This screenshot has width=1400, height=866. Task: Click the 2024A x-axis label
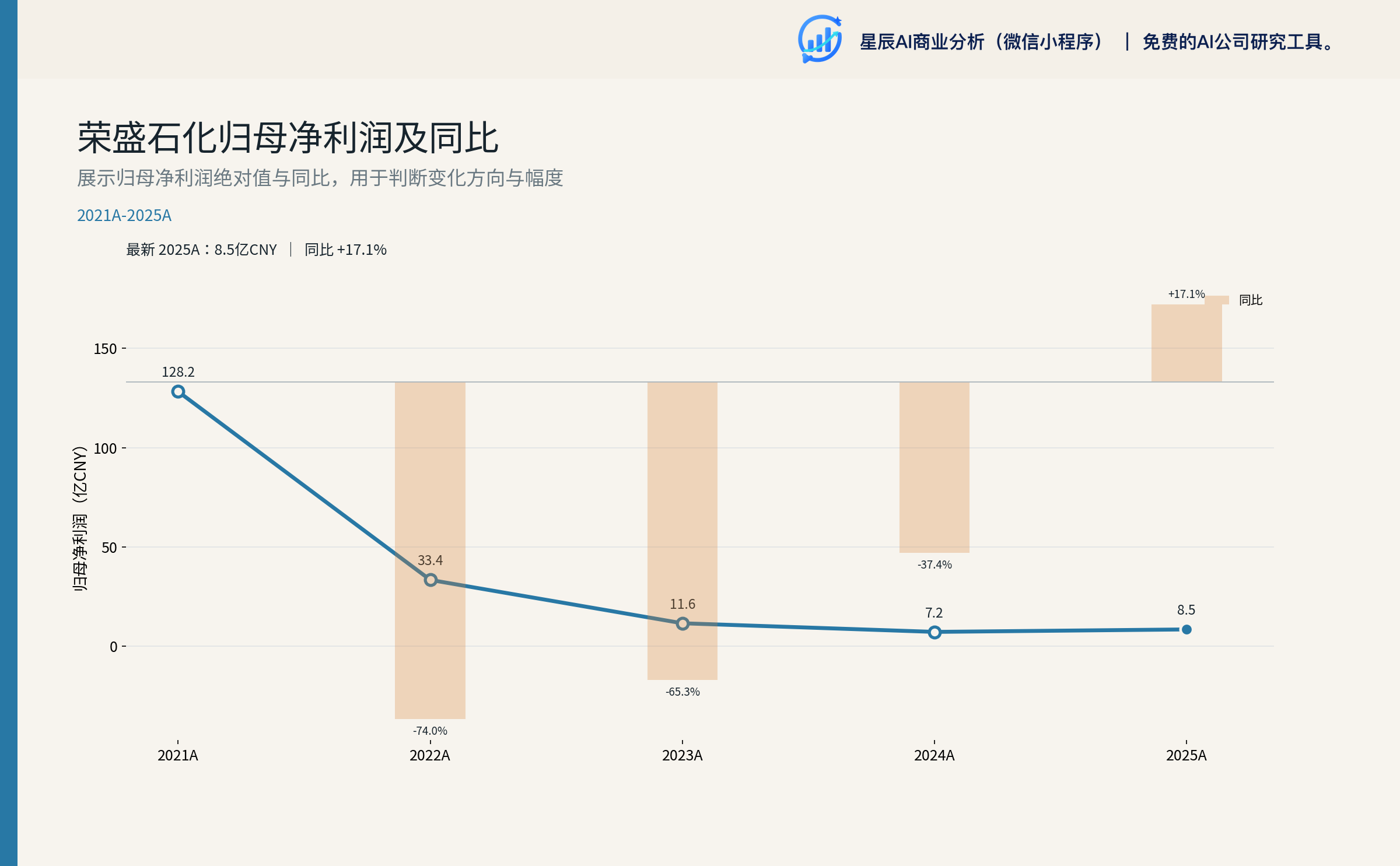coord(935,756)
